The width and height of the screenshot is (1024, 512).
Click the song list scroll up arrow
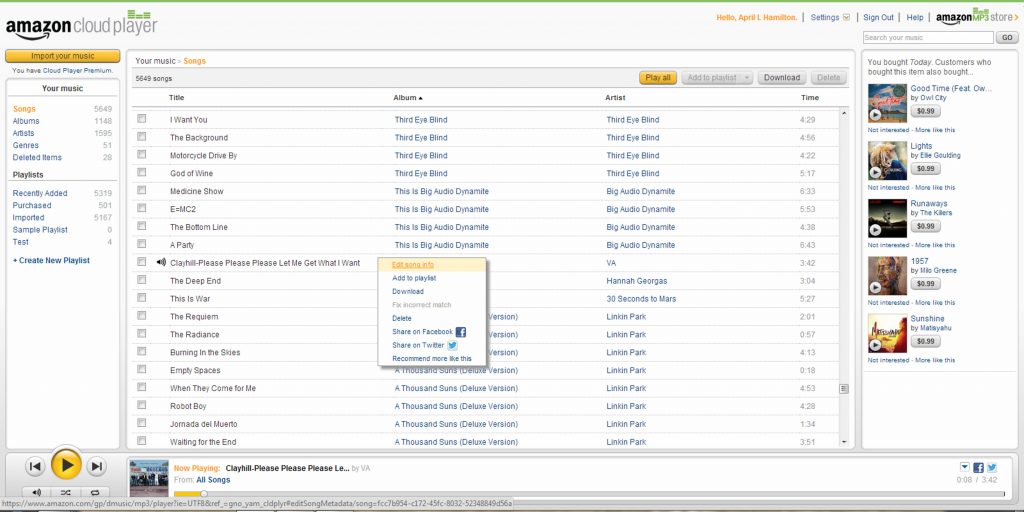point(844,114)
